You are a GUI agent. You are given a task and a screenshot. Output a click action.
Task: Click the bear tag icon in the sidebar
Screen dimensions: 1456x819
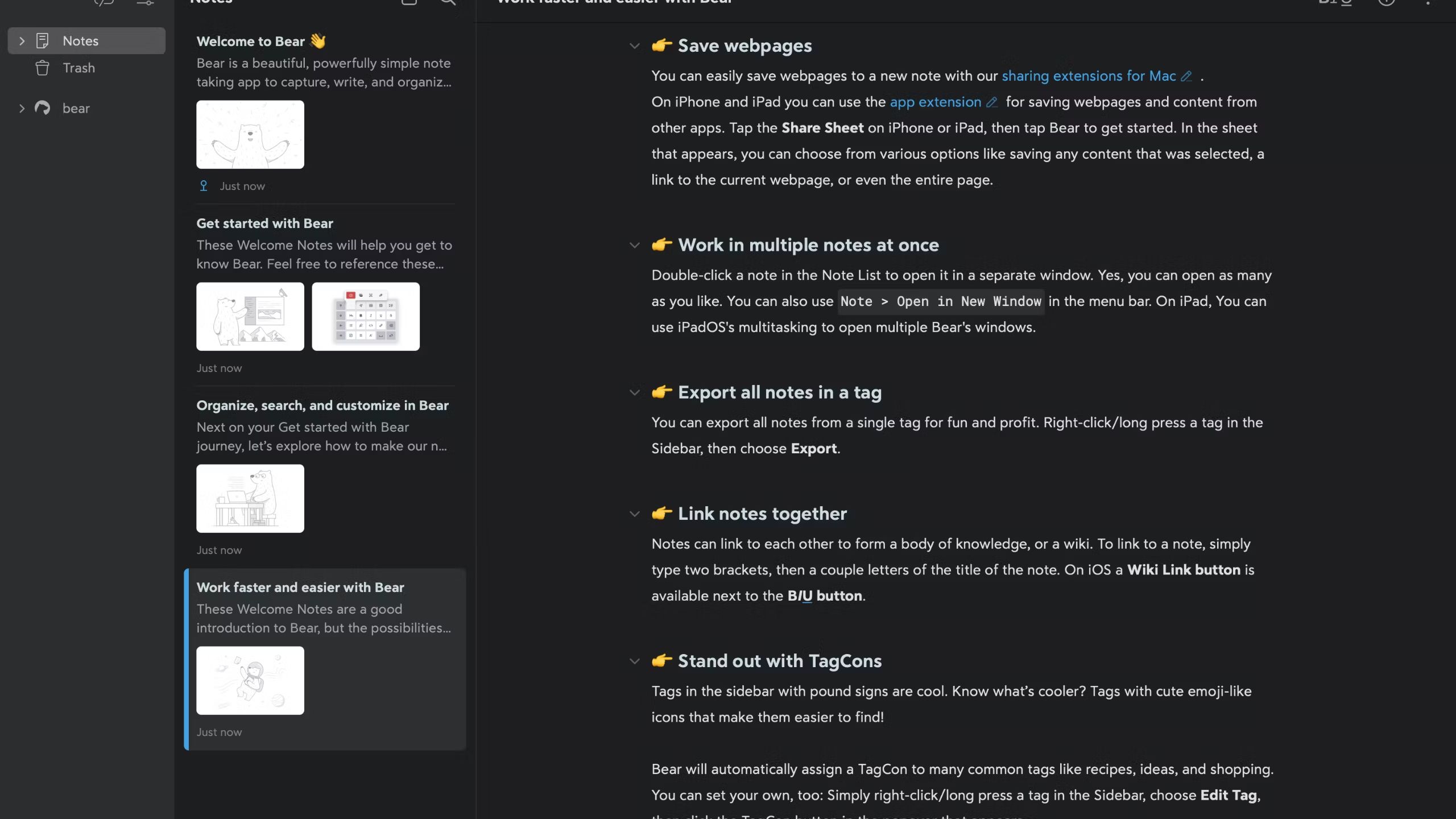[x=43, y=108]
